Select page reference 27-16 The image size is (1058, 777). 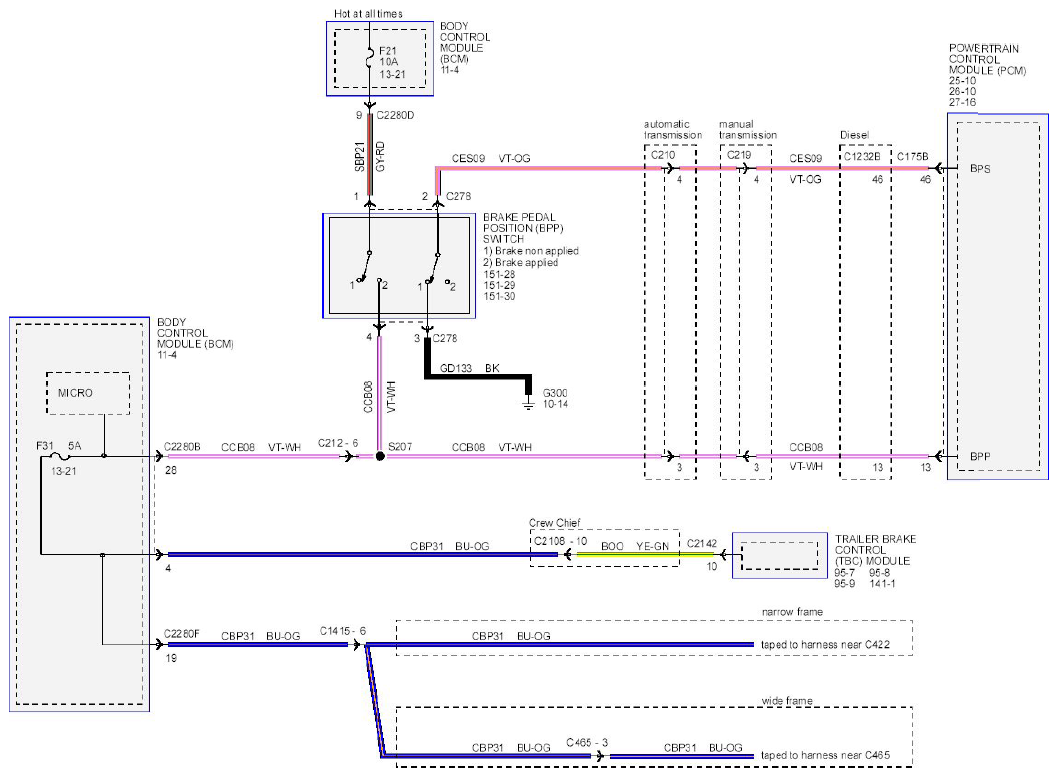click(x=962, y=103)
